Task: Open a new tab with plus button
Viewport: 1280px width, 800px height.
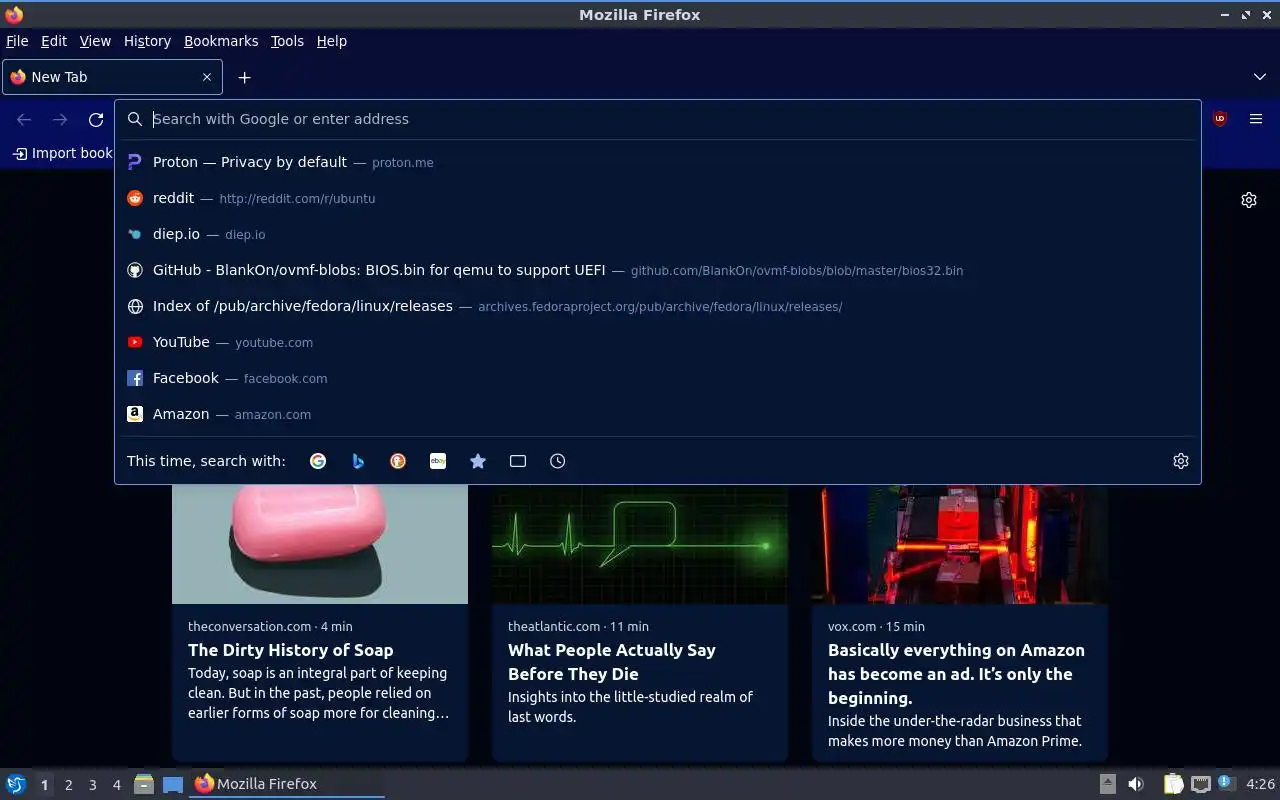Action: point(244,77)
